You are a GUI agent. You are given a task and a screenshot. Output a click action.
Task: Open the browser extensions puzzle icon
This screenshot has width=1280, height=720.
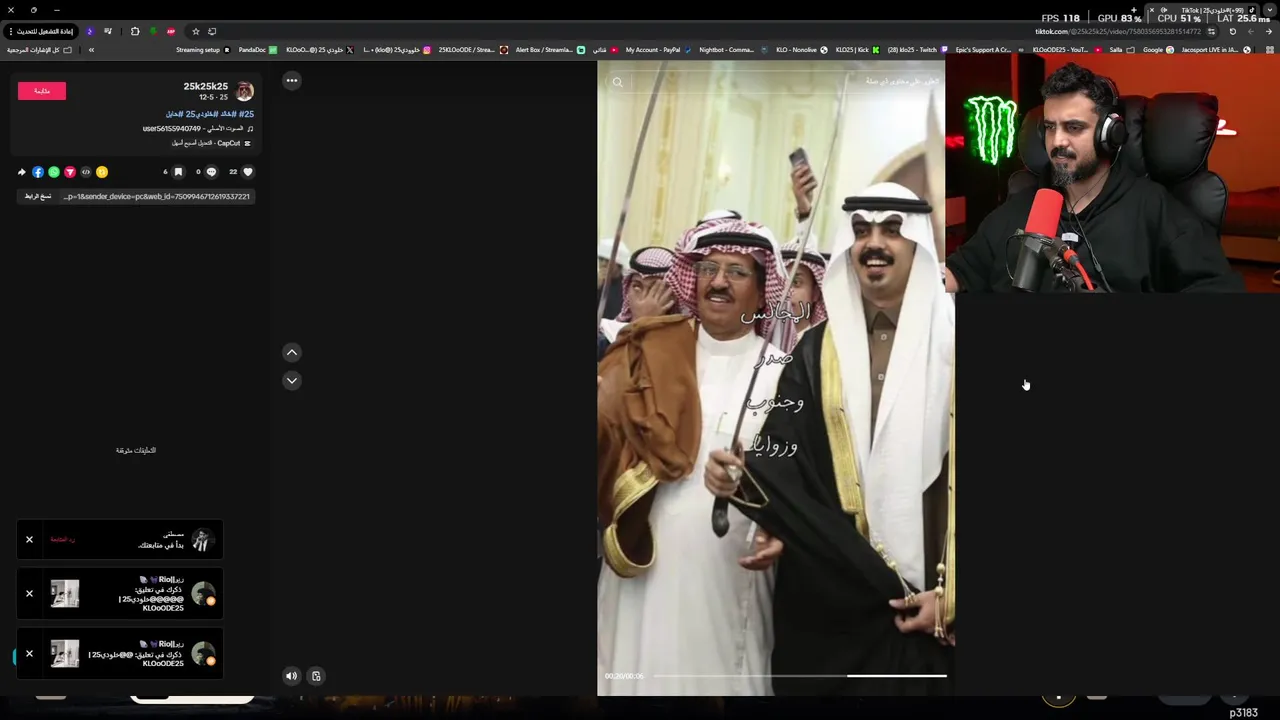point(135,31)
